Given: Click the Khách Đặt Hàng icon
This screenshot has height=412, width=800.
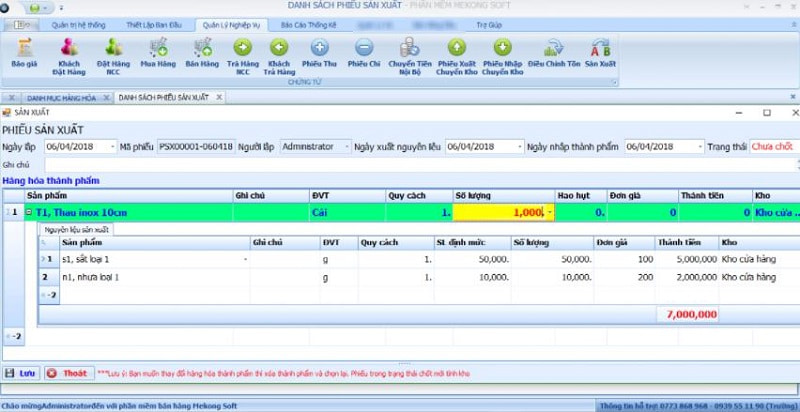Looking at the screenshot, I should pyautogui.click(x=68, y=54).
